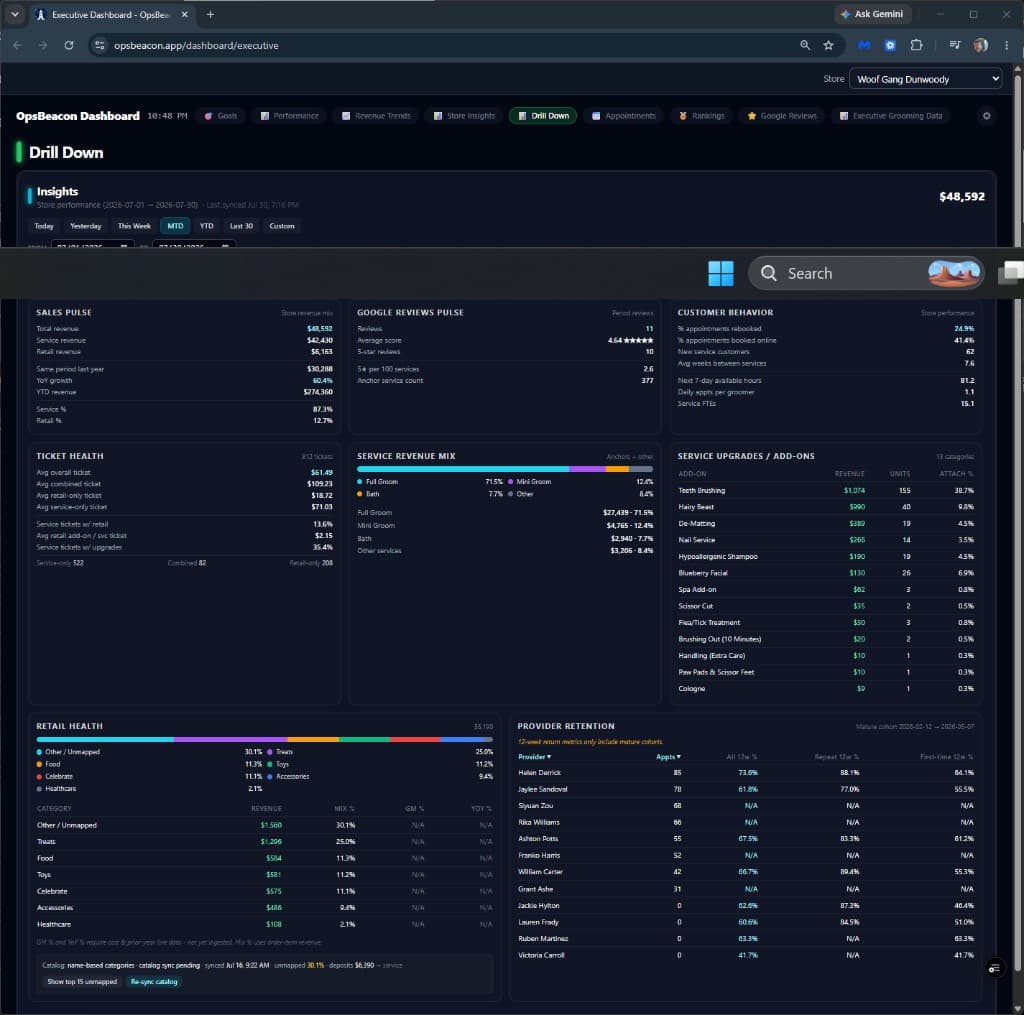This screenshot has width=1024, height=1015.
Task: Go to the Appointments tab
Action: point(623,116)
